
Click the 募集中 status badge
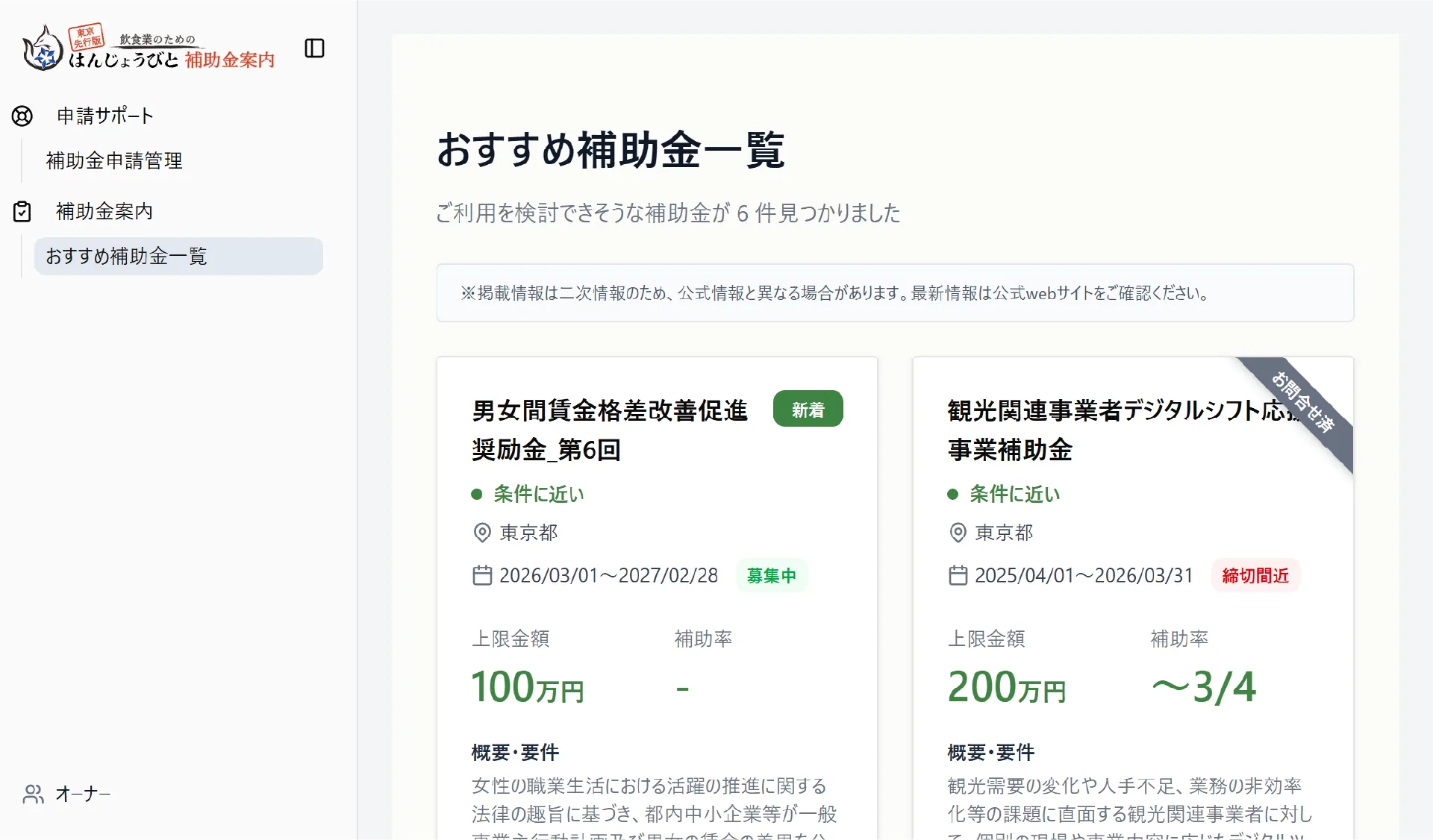772,575
